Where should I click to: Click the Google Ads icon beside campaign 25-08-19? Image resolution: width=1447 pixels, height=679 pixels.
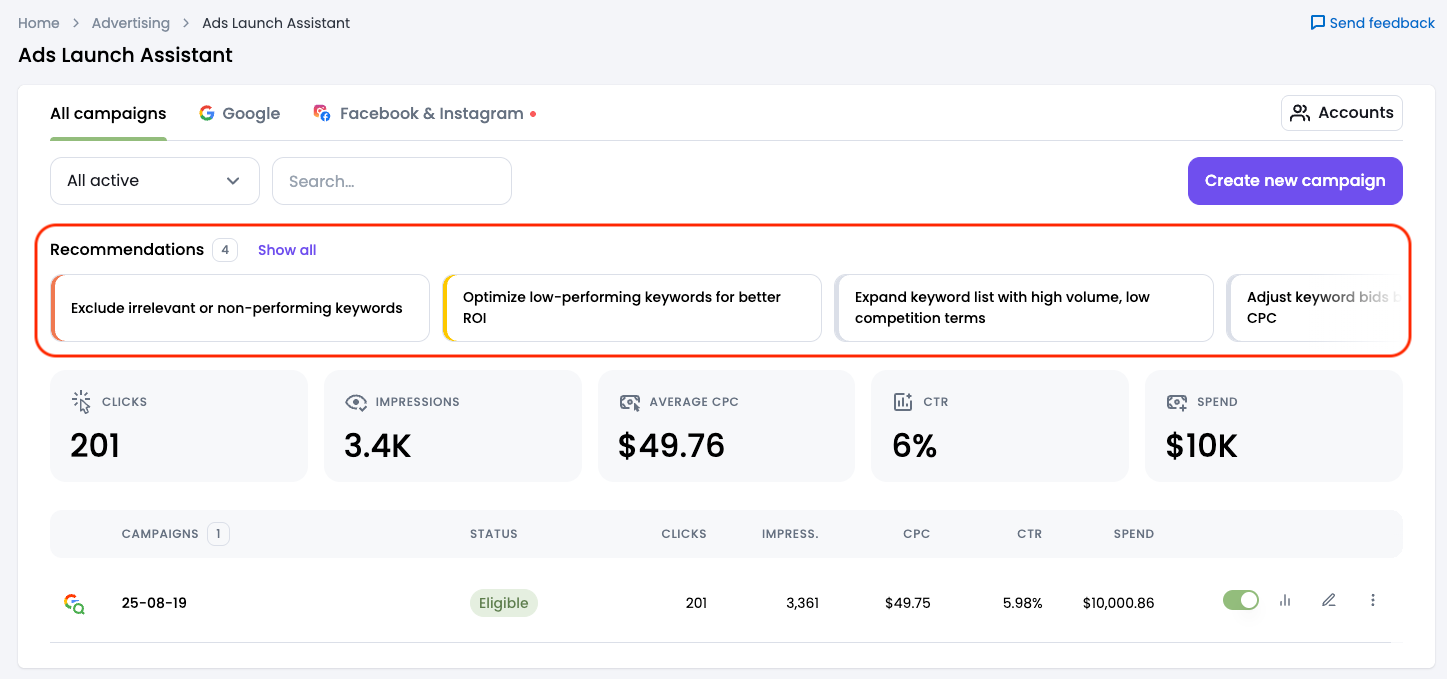[x=74, y=603]
